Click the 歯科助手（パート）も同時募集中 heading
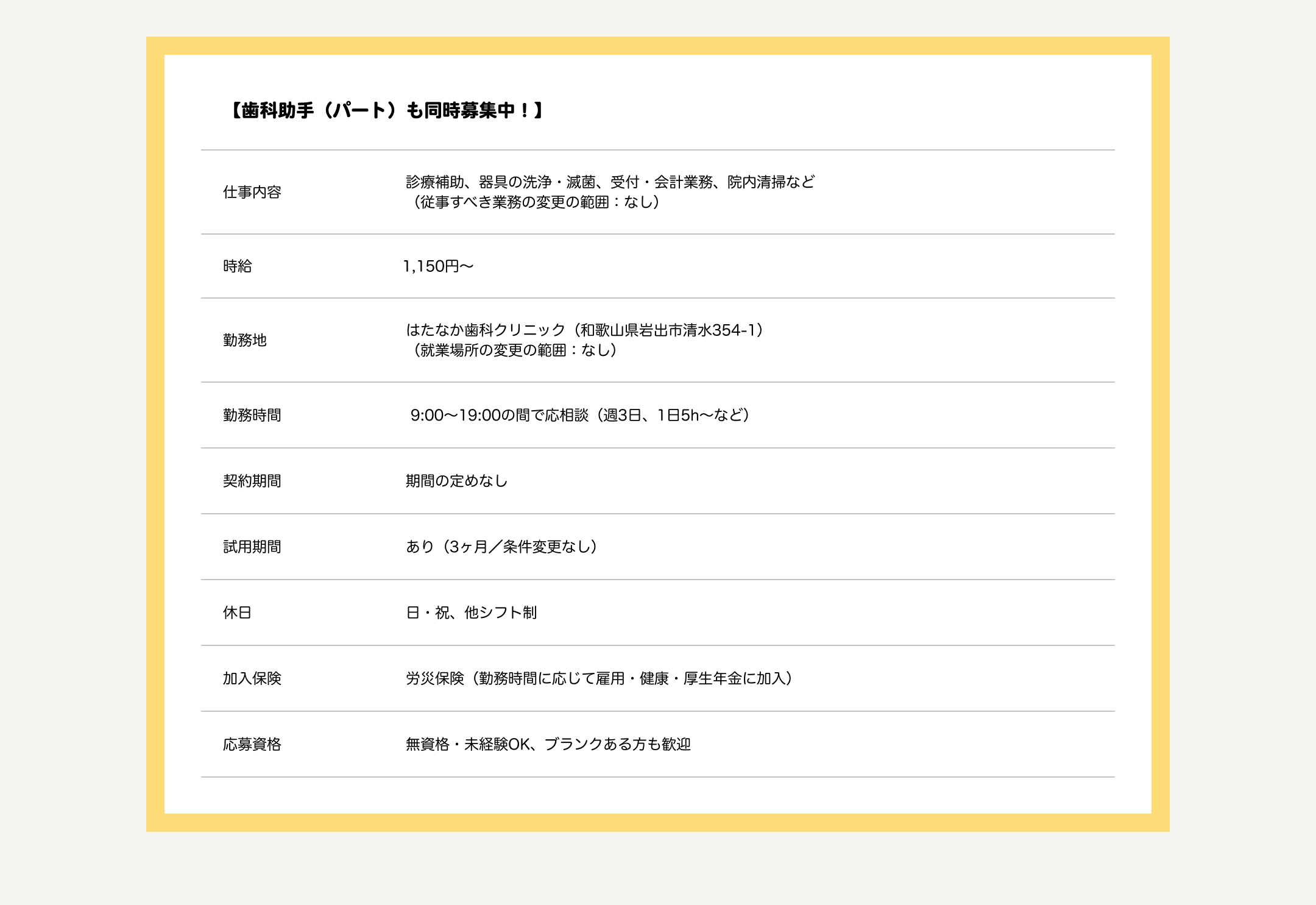Viewport: 1316px width, 905px height. tap(386, 110)
